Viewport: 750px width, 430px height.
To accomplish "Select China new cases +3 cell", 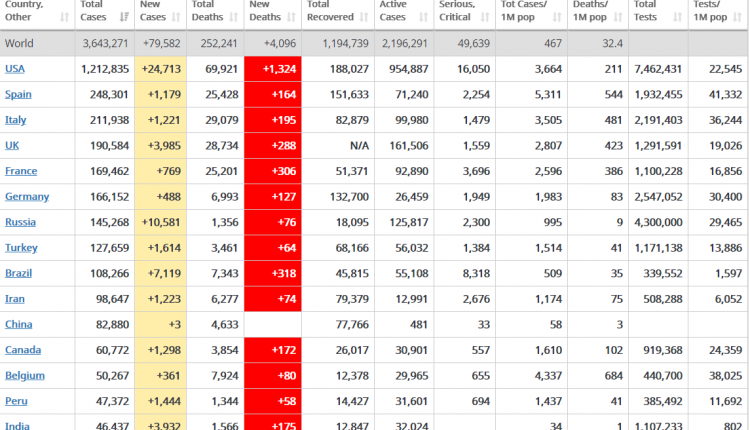I will [160, 324].
